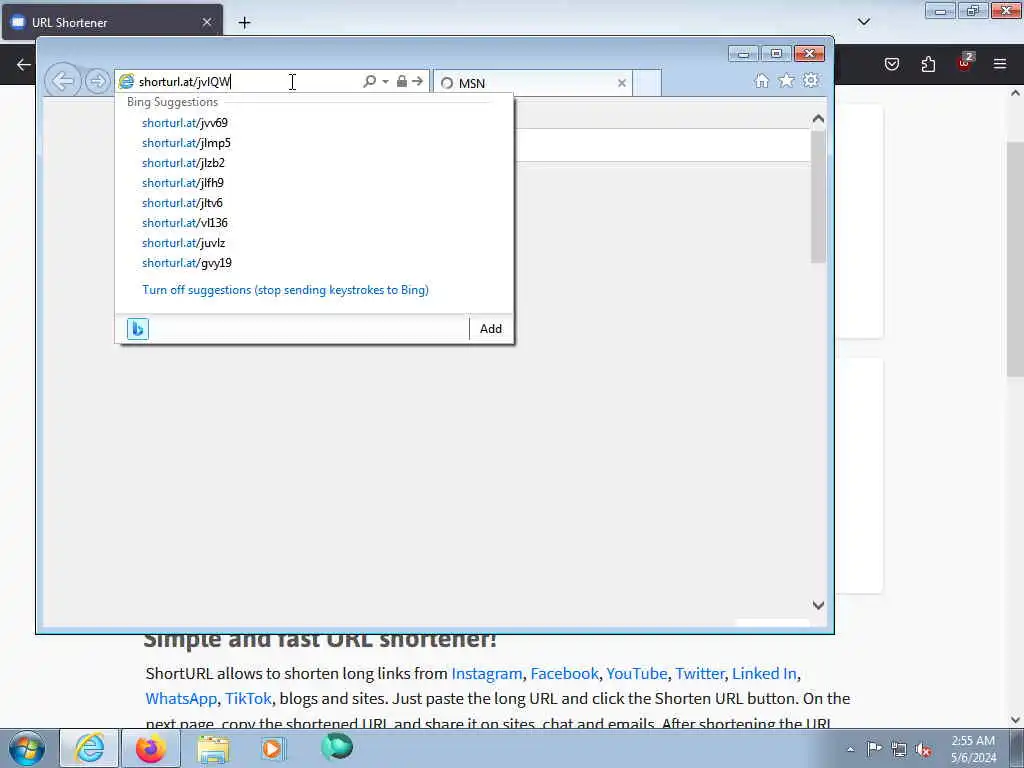Open the Windows Explorer folder taskbar icon
The width and height of the screenshot is (1024, 768).
click(x=213, y=749)
